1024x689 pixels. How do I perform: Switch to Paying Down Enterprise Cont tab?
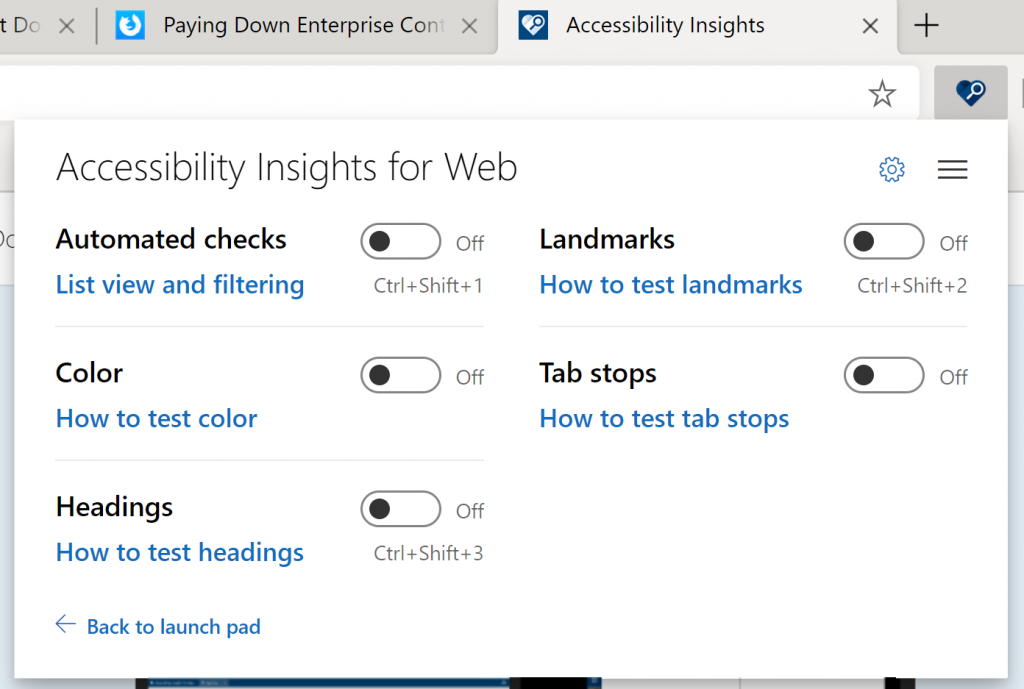297,26
